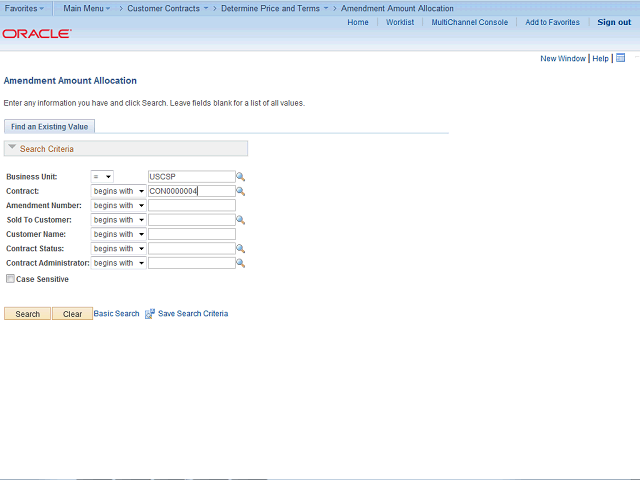Open the Customer Name operator dropdown
The image size is (640, 480).
[118, 234]
